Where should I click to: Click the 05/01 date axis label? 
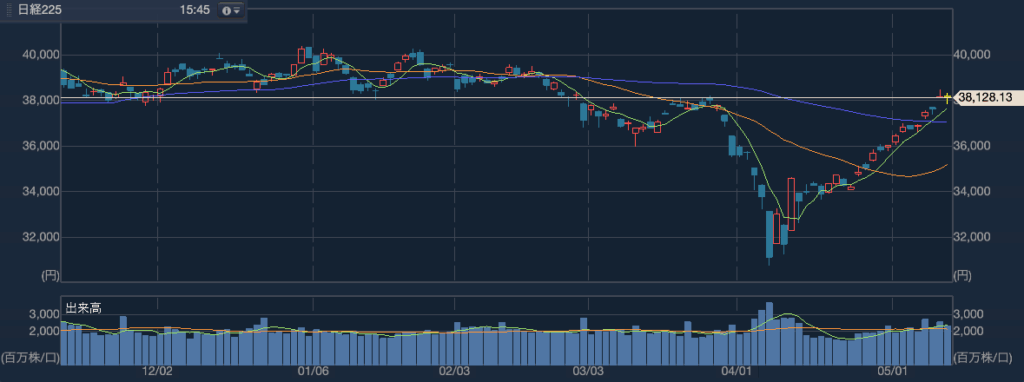(x=893, y=372)
